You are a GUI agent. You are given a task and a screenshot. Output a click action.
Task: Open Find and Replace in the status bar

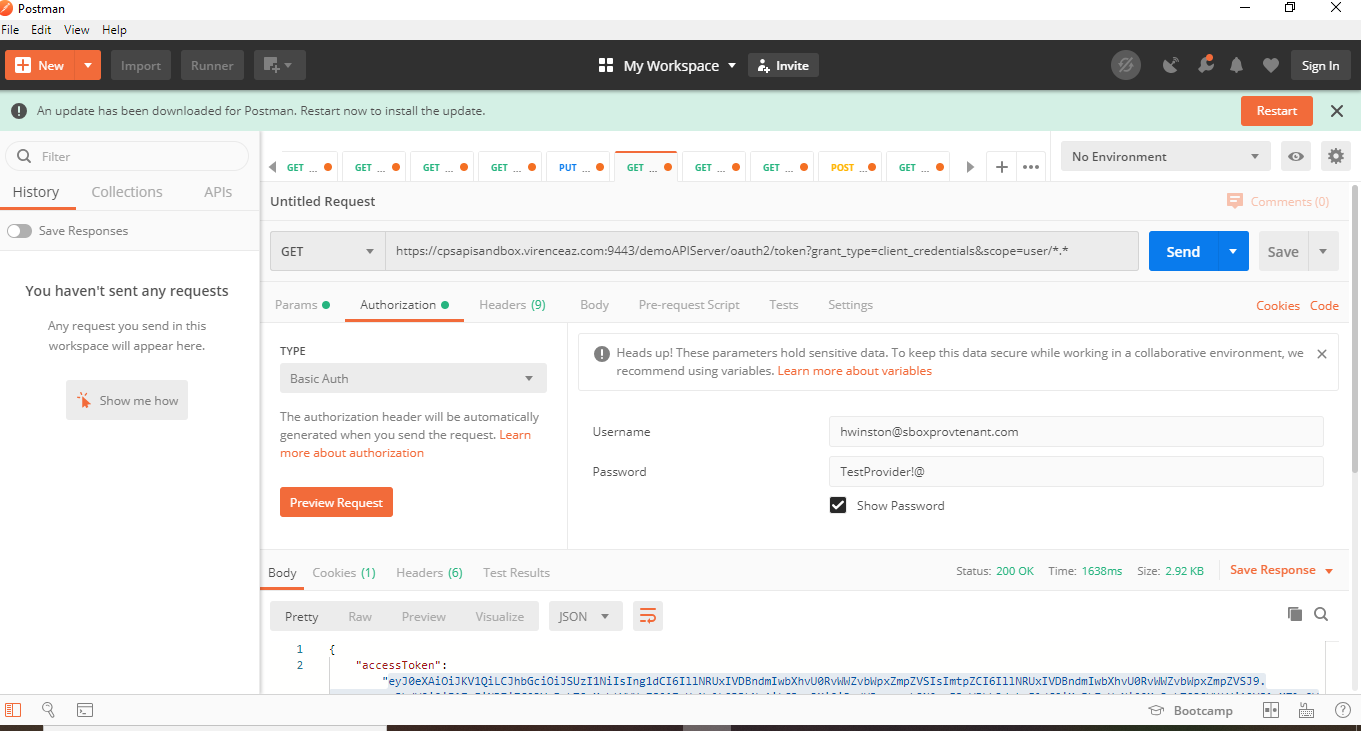click(48, 710)
